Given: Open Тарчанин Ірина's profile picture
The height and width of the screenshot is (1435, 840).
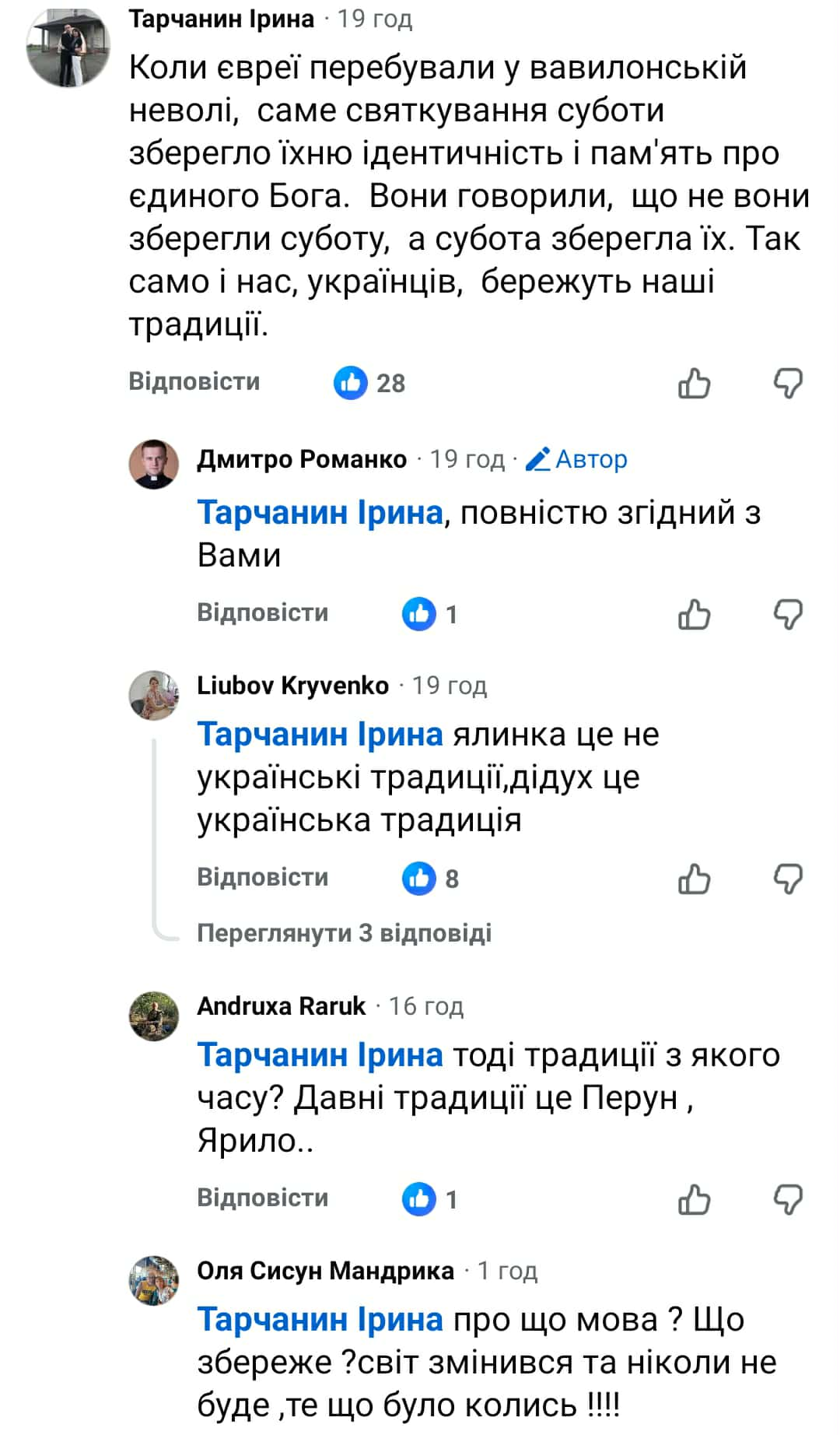Looking at the screenshot, I should (68, 48).
